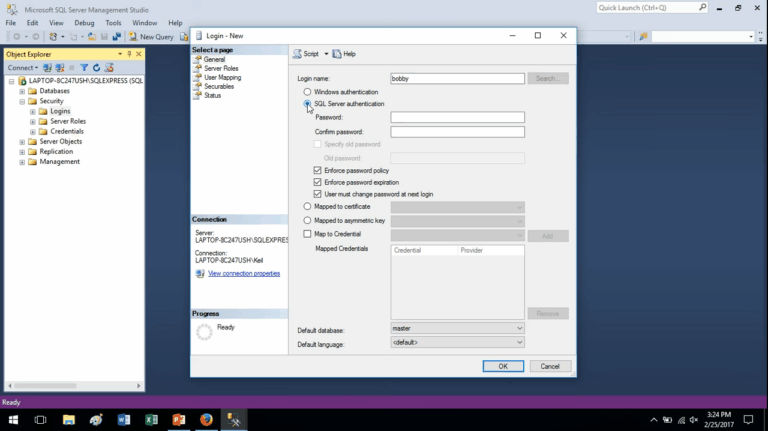768x431 pixels.
Task: Uncheck Enforce password policy
Action: 317,170
